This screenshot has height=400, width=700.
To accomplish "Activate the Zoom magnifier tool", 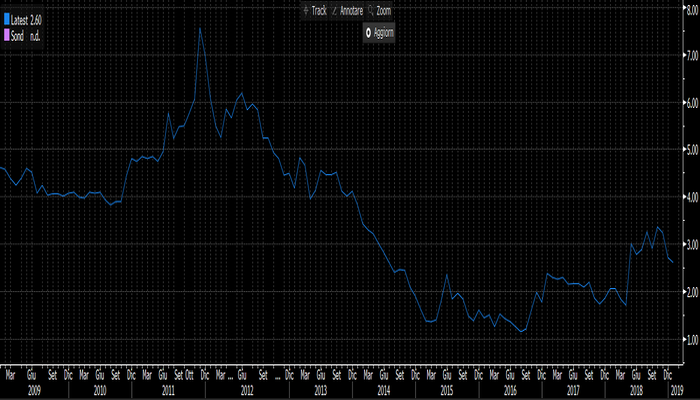I will coord(380,9).
